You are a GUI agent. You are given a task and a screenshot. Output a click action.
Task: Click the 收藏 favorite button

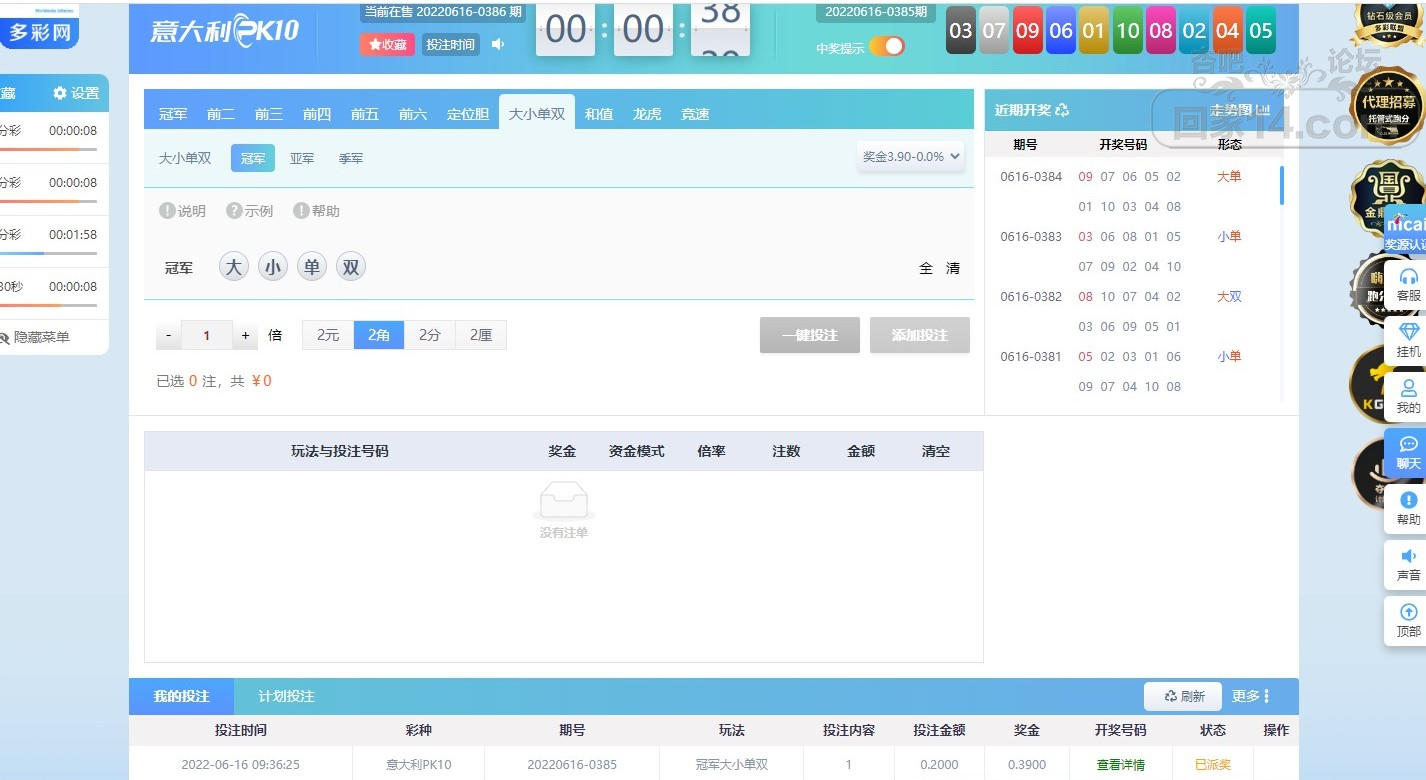coord(387,45)
